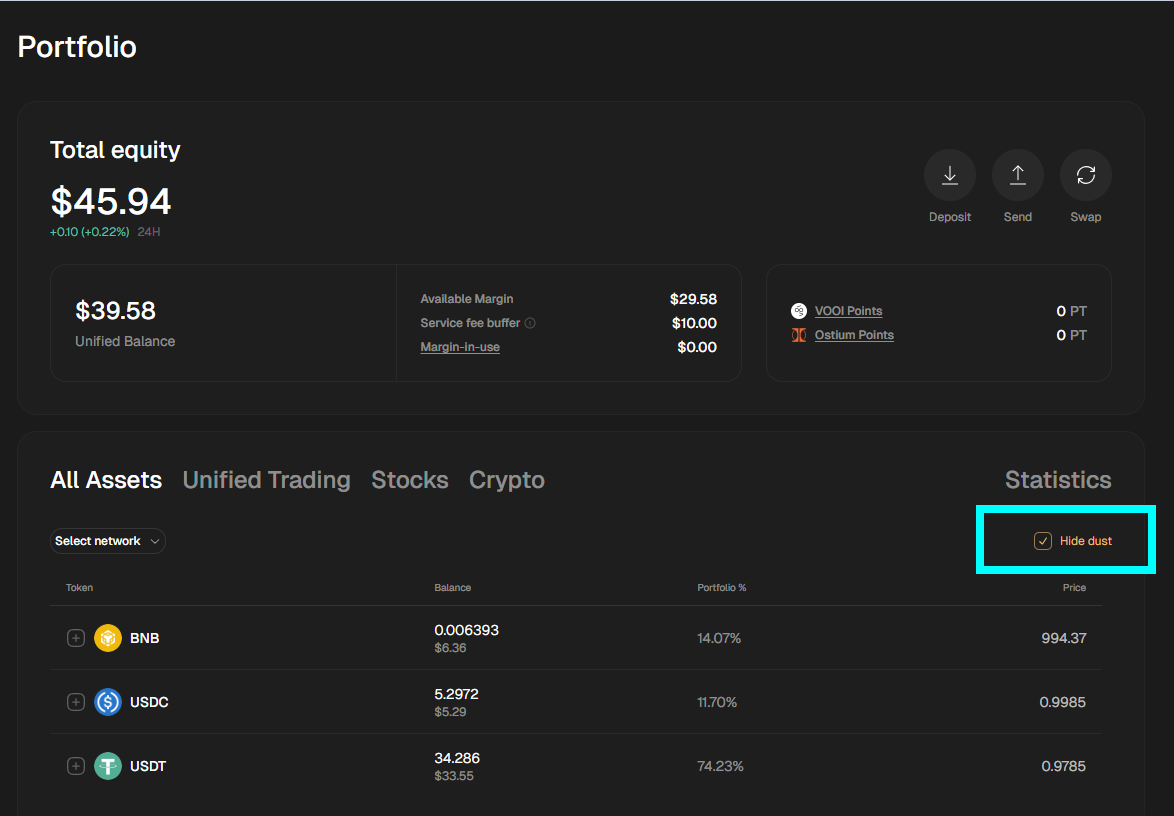Click the VOOI Points logo icon
Screen dimensions: 1174x816
799,311
